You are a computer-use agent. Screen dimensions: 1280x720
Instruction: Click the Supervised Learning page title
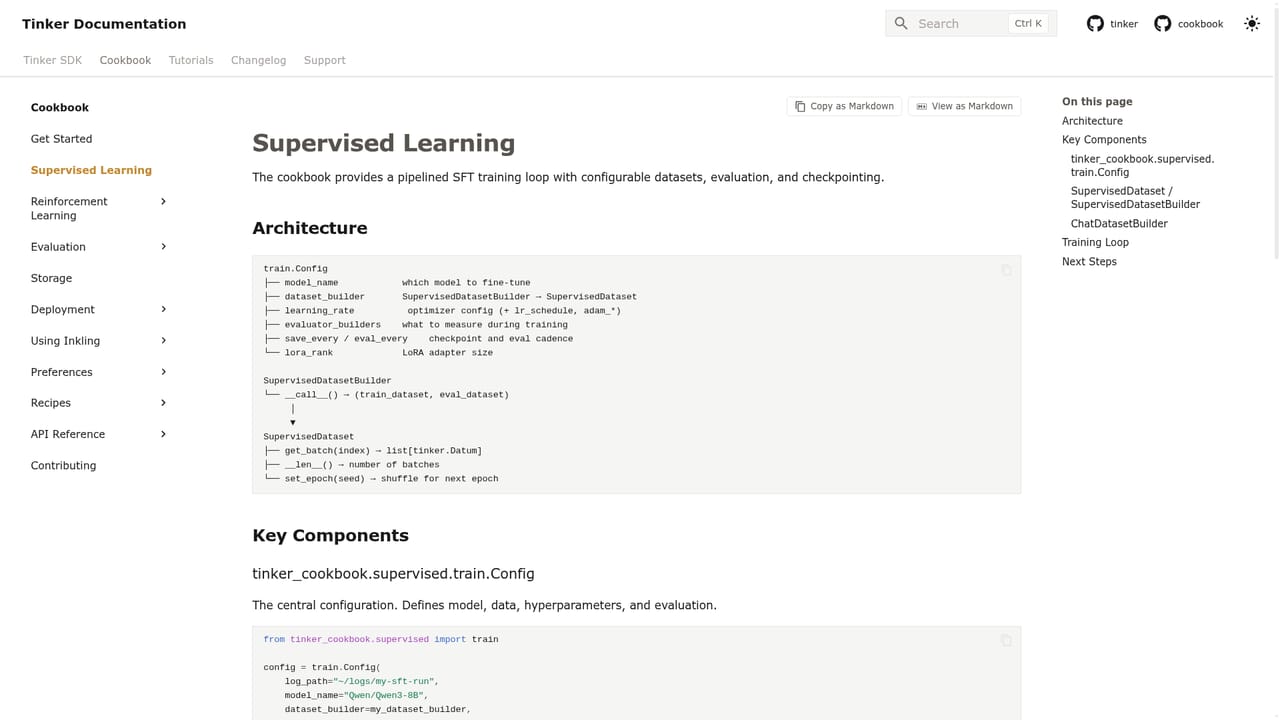tap(383, 143)
